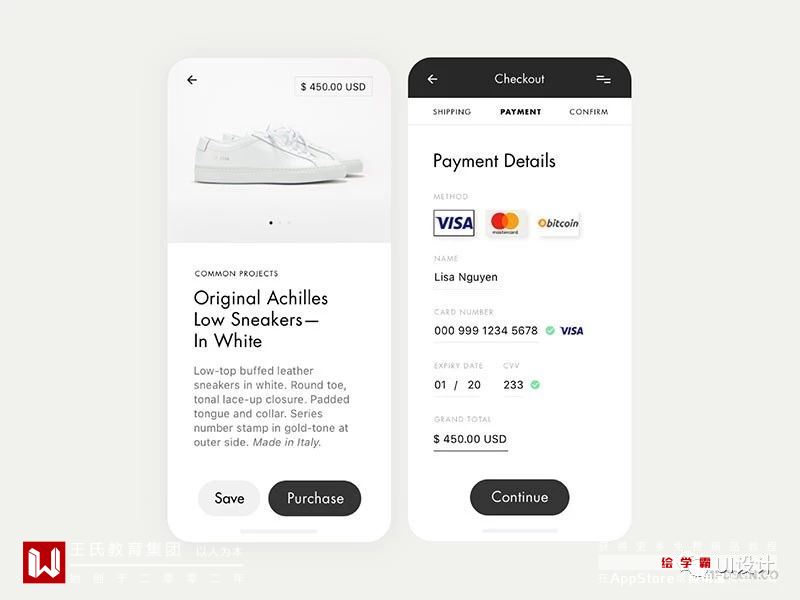Select the VISA payment method

[454, 223]
